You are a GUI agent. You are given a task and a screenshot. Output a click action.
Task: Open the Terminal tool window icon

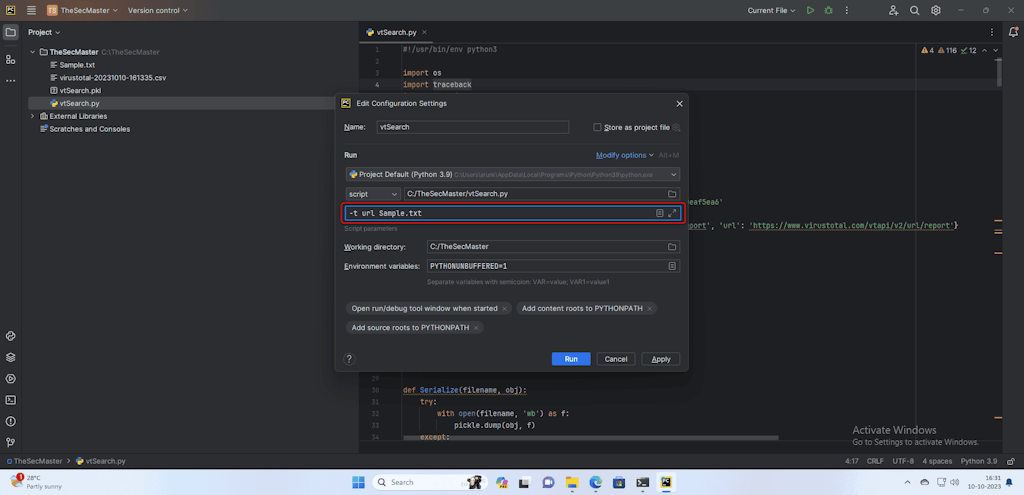(x=10, y=400)
